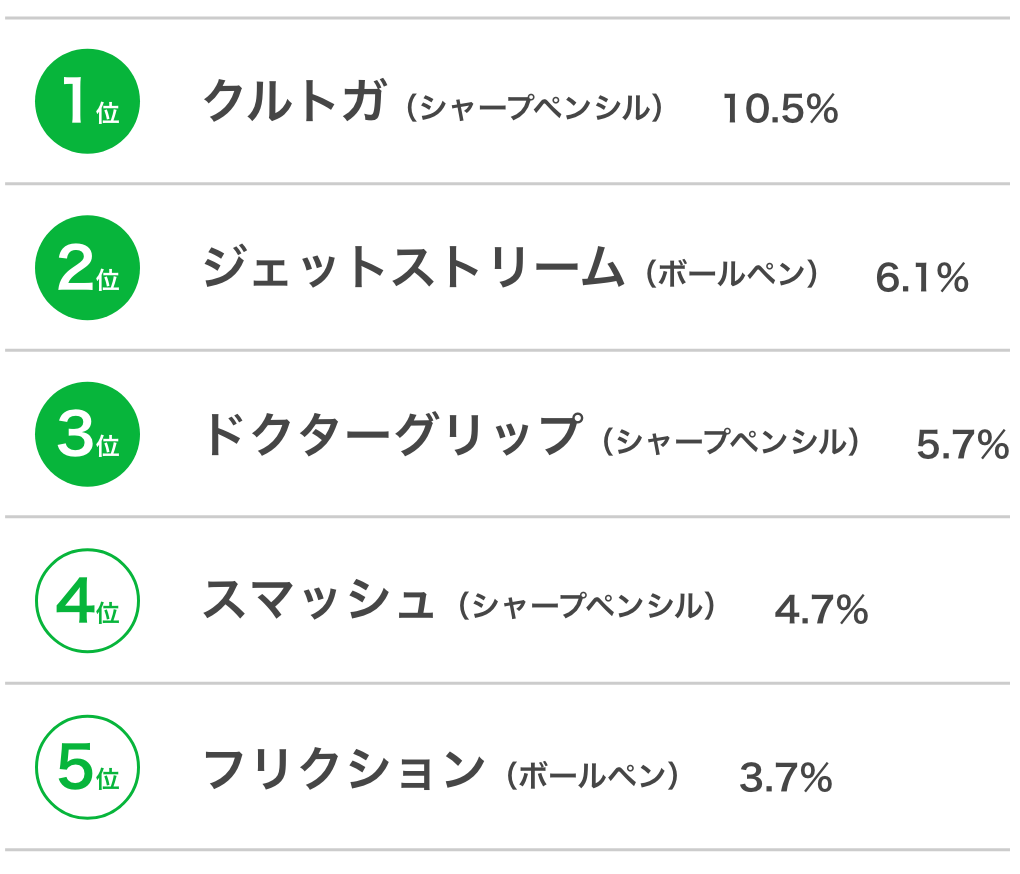Click the green 1位 rank badge
The image size is (1020, 874).
tap(87, 101)
